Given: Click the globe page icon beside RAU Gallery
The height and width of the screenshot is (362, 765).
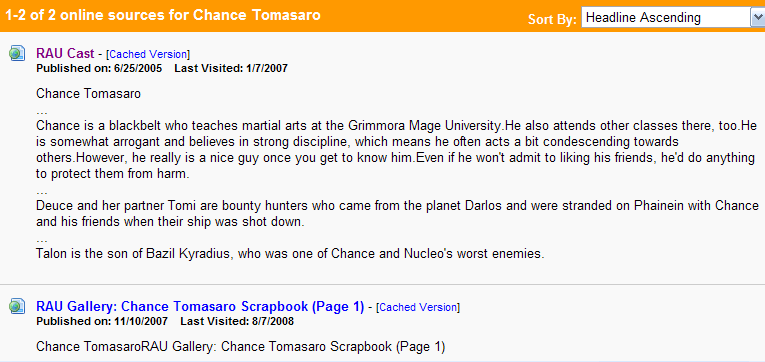Looking at the screenshot, I should [x=17, y=306].
